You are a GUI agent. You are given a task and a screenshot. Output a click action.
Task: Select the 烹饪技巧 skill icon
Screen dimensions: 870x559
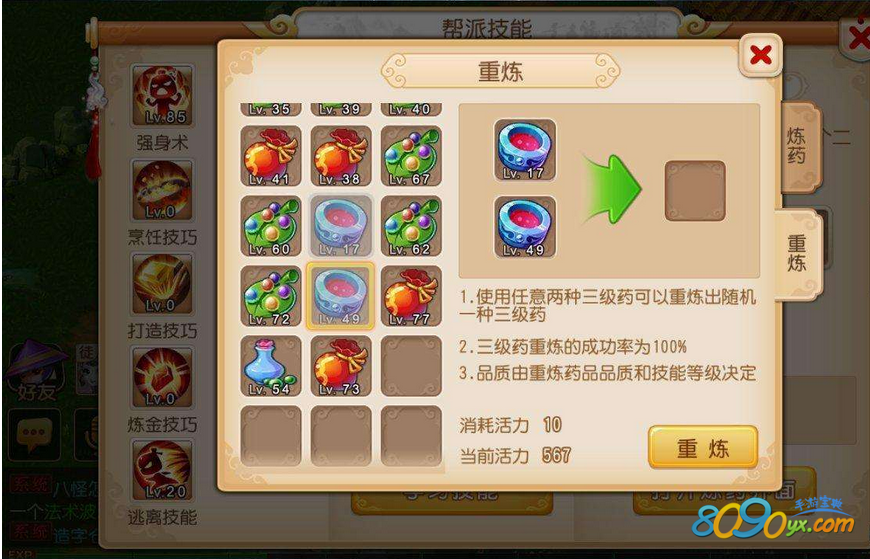[x=162, y=190]
